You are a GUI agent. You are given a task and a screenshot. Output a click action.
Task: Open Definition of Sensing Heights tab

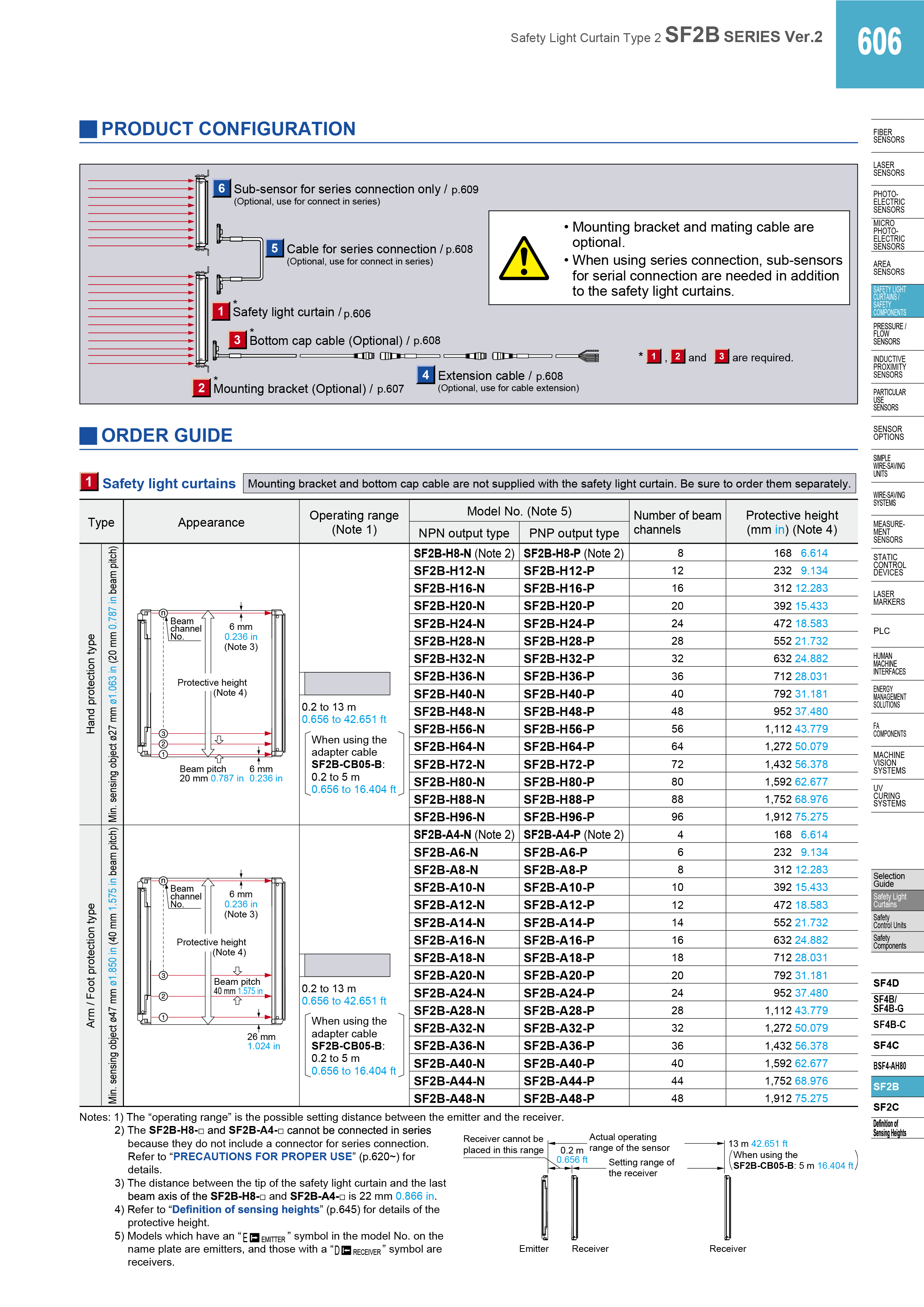897,1128
